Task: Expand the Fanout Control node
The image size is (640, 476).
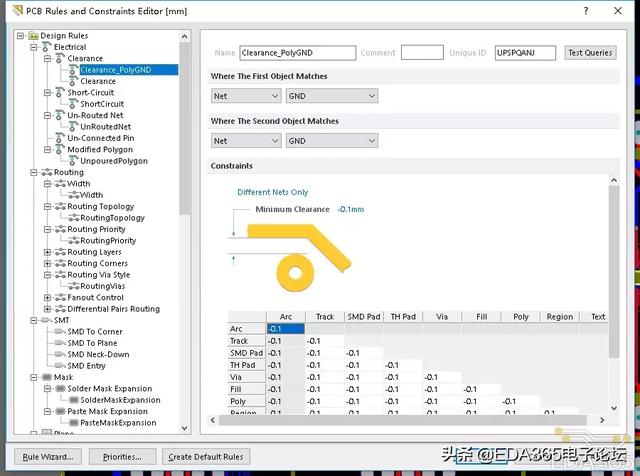Action: click(x=47, y=298)
